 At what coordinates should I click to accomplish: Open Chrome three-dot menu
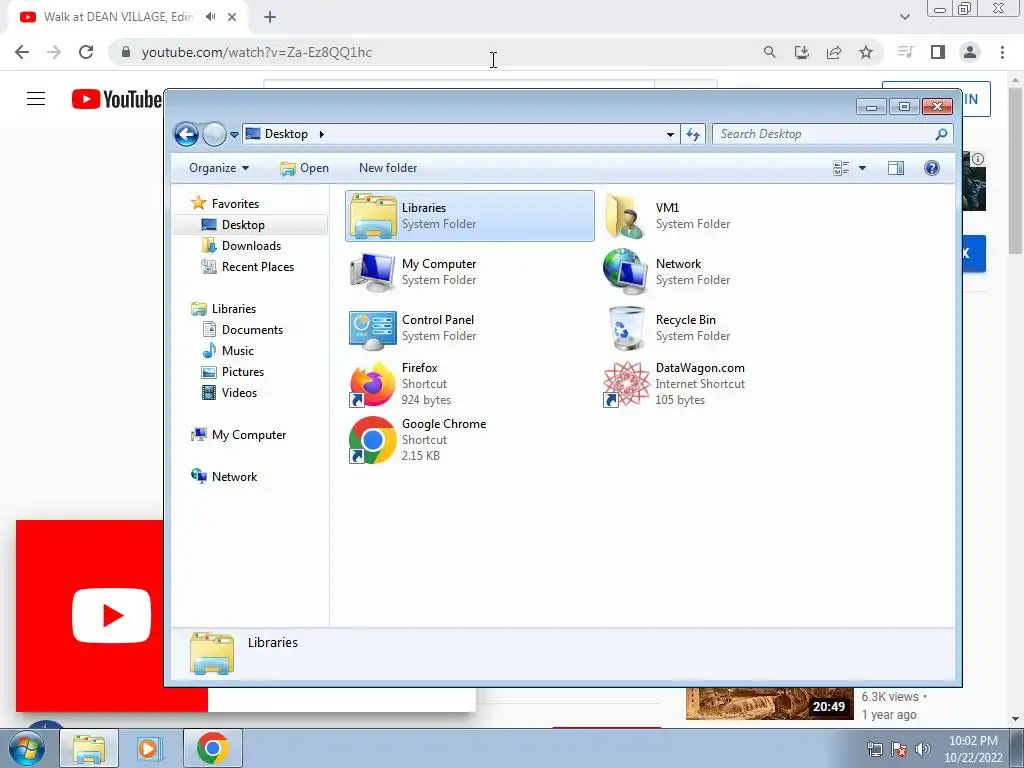tap(1002, 52)
